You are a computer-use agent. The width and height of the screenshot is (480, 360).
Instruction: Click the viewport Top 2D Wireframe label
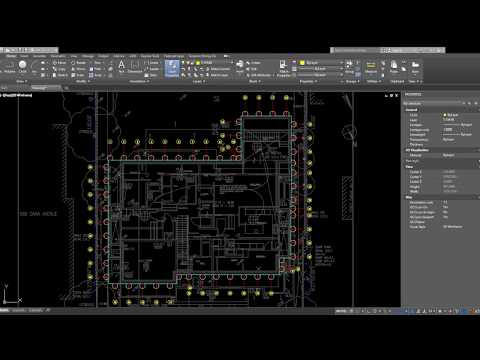pos(16,95)
